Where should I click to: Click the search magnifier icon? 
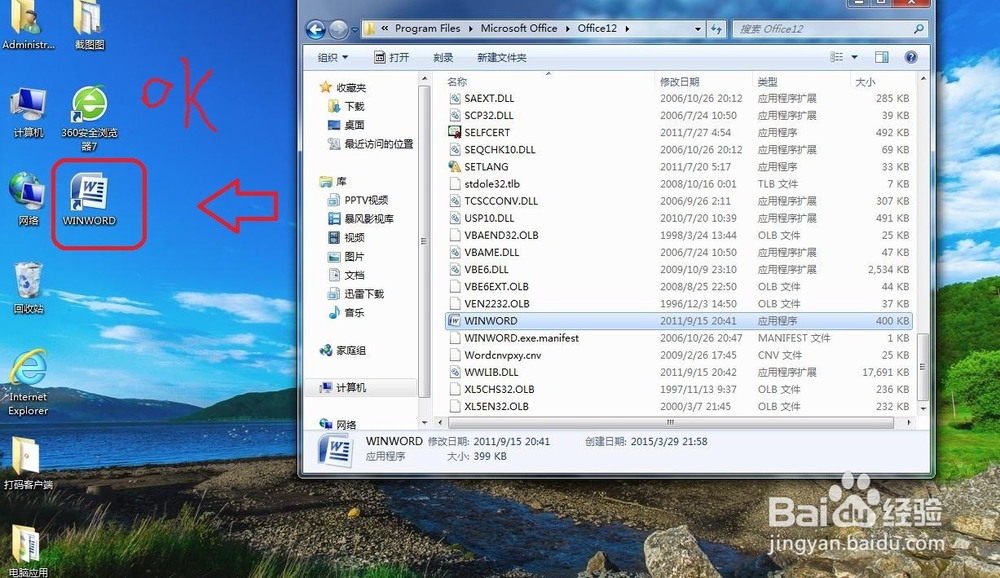(918, 29)
